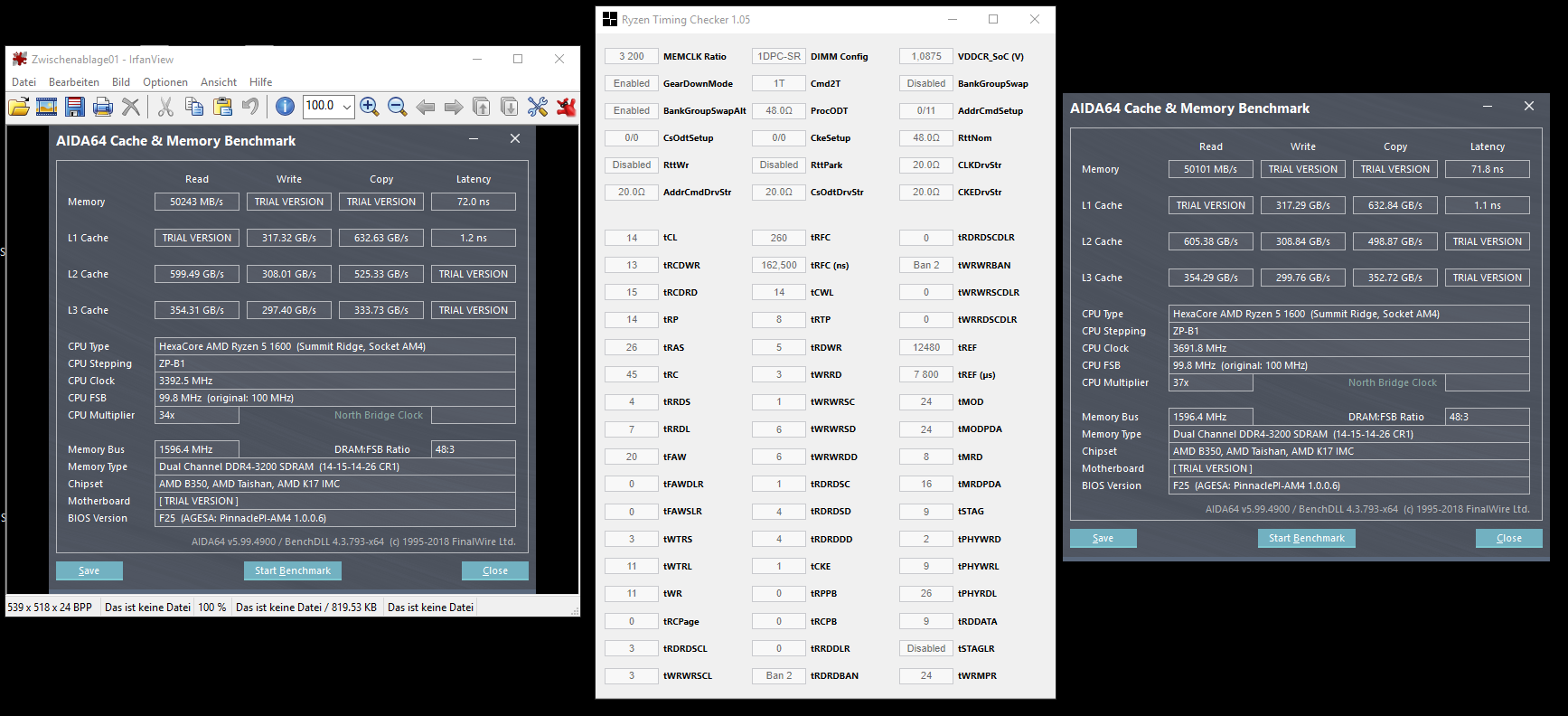Click BIOS Version field in right AIDA64 window

[1349, 485]
